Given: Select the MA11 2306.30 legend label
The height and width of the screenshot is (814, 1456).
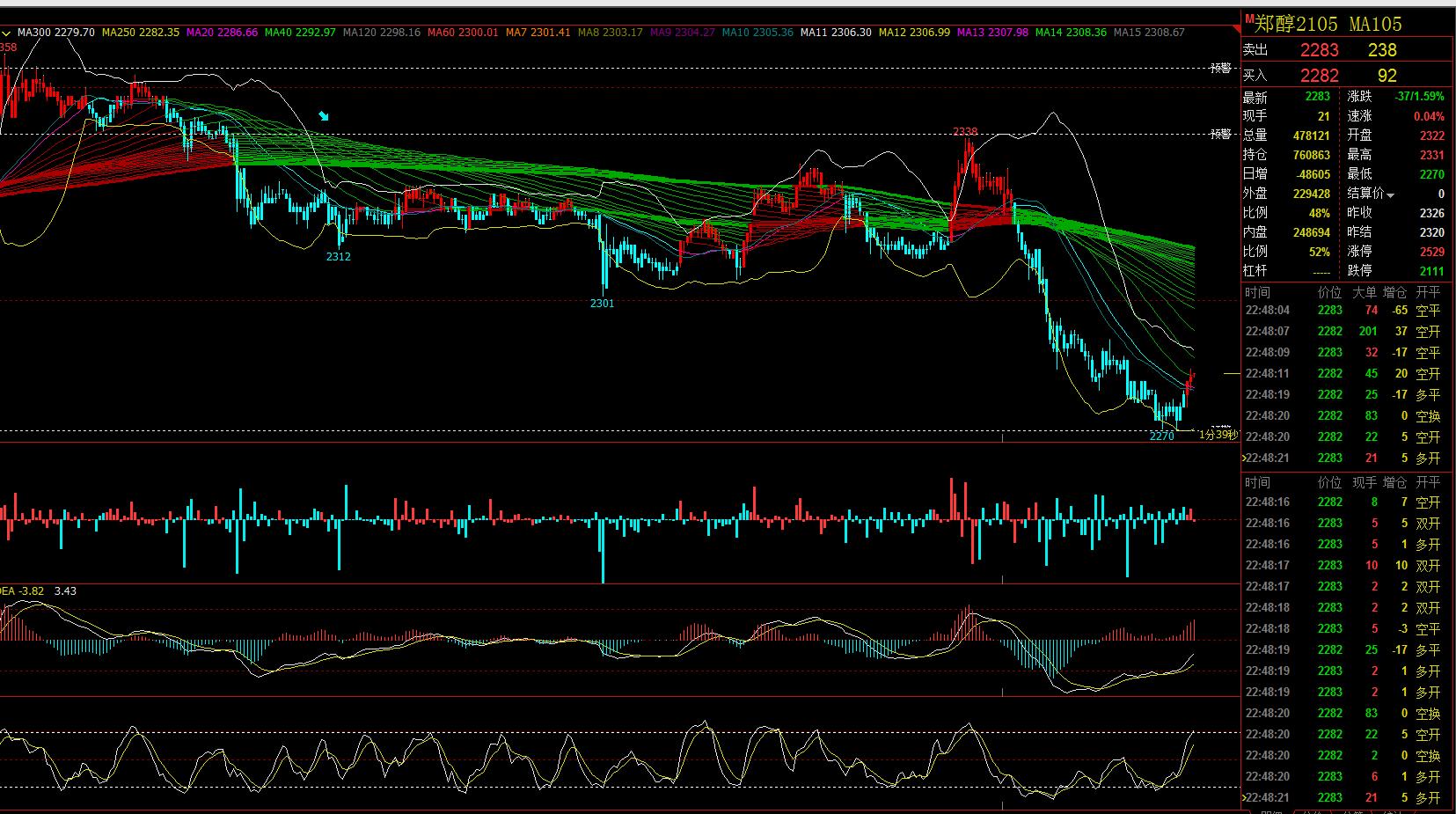Looking at the screenshot, I should 836,33.
